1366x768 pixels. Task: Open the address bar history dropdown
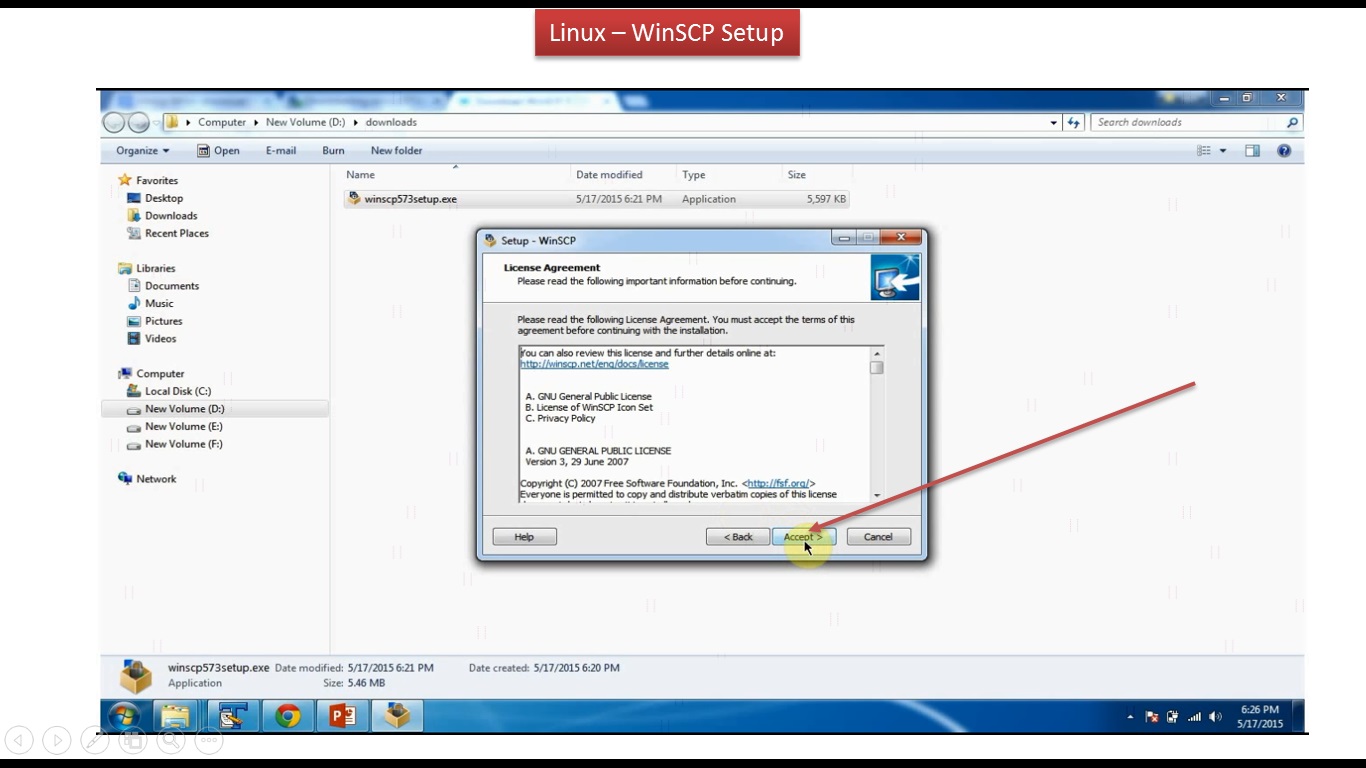(1054, 122)
